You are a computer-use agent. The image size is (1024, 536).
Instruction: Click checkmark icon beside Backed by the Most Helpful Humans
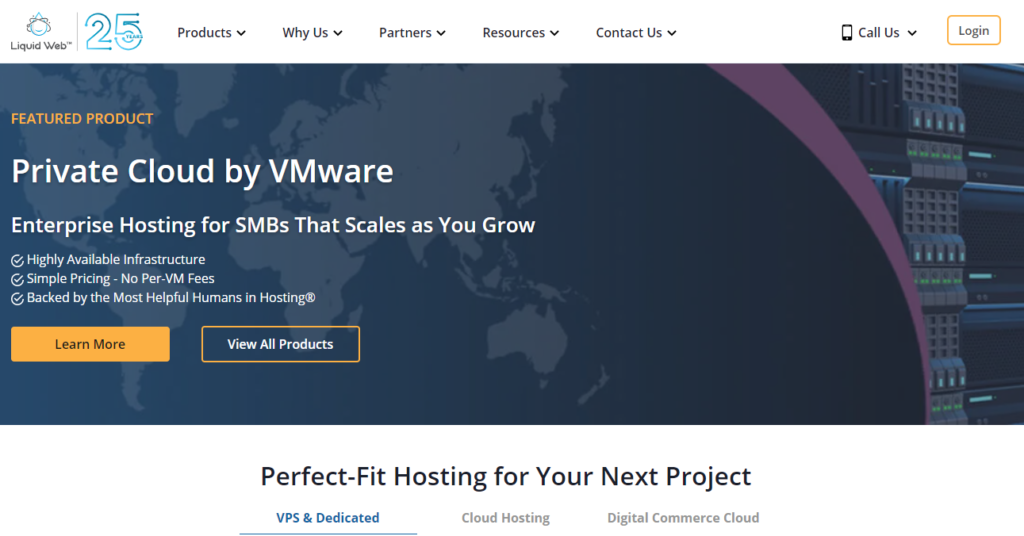pos(18,298)
